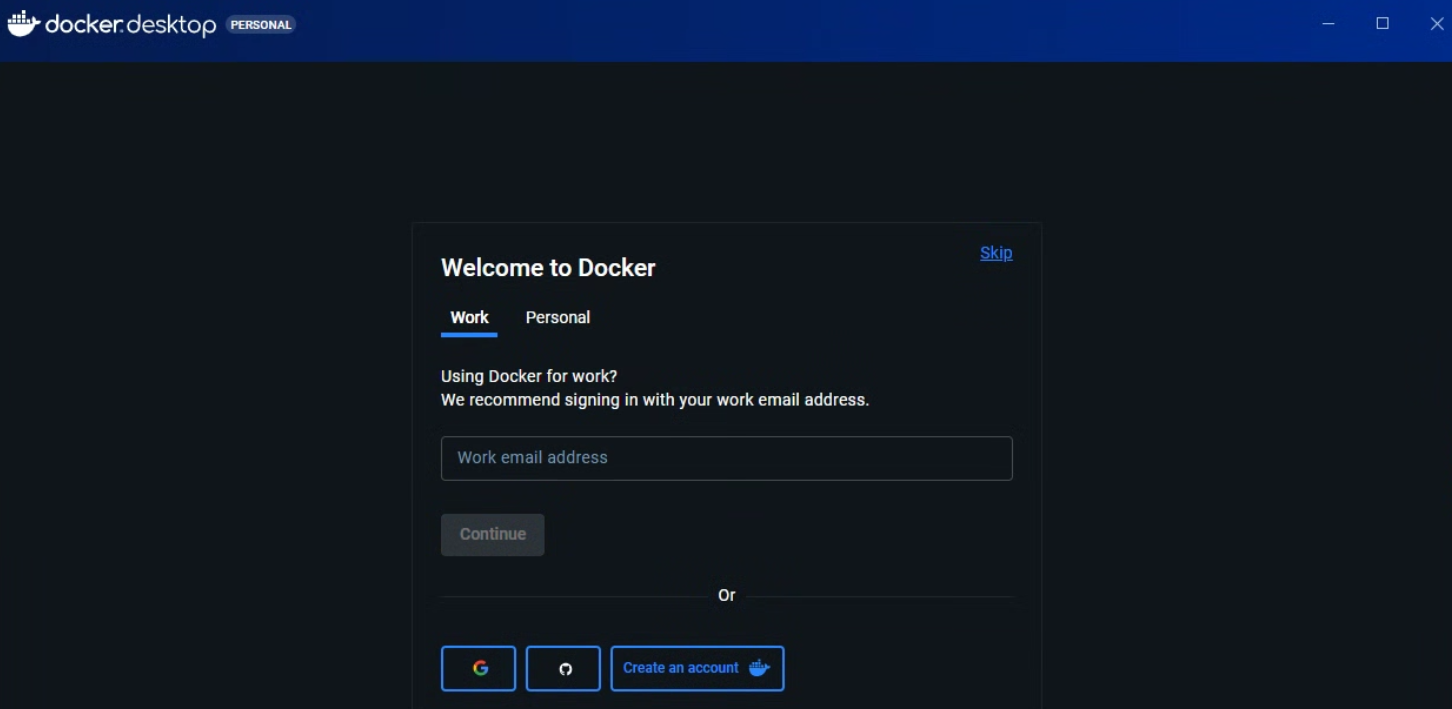Click the Welcome to Docker heading

pos(548,268)
